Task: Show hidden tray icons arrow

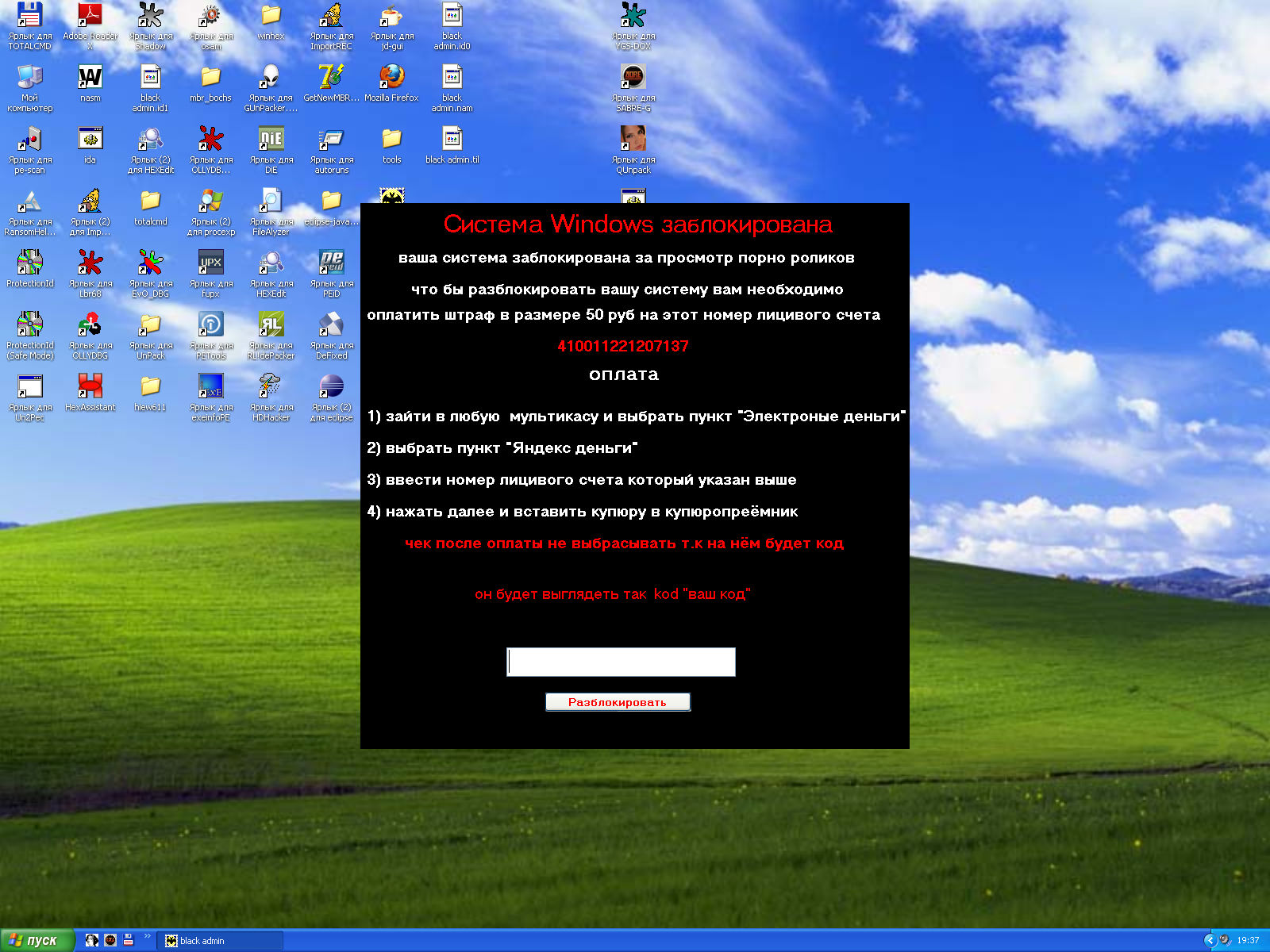Action: (1210, 940)
